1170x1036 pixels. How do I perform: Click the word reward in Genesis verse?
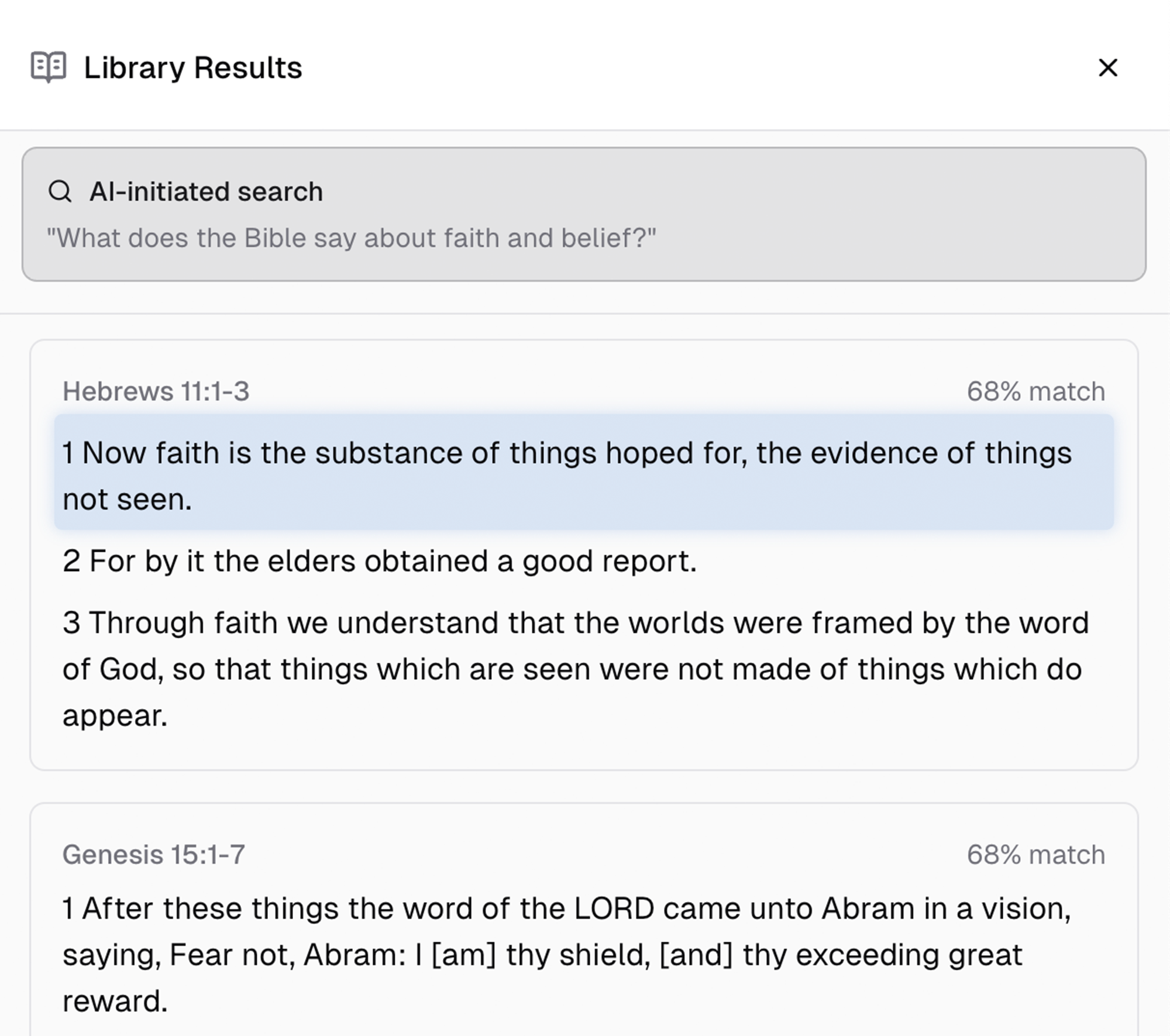(115, 1001)
